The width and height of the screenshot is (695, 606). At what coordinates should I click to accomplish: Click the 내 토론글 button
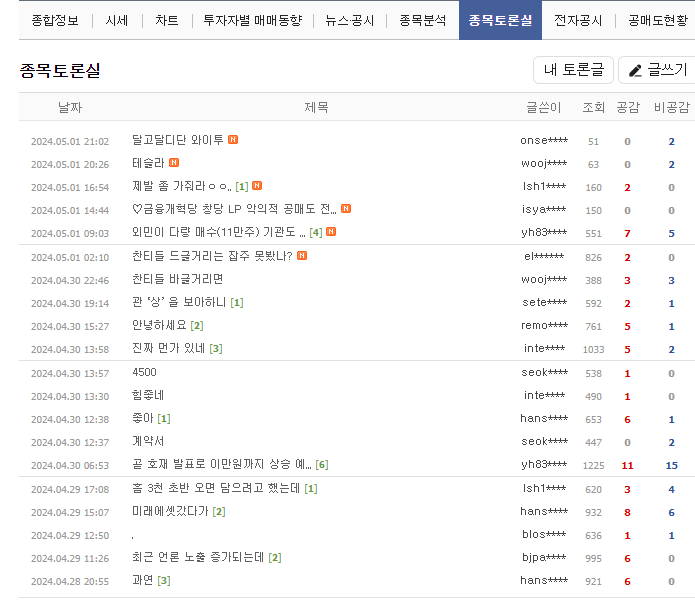(x=574, y=70)
